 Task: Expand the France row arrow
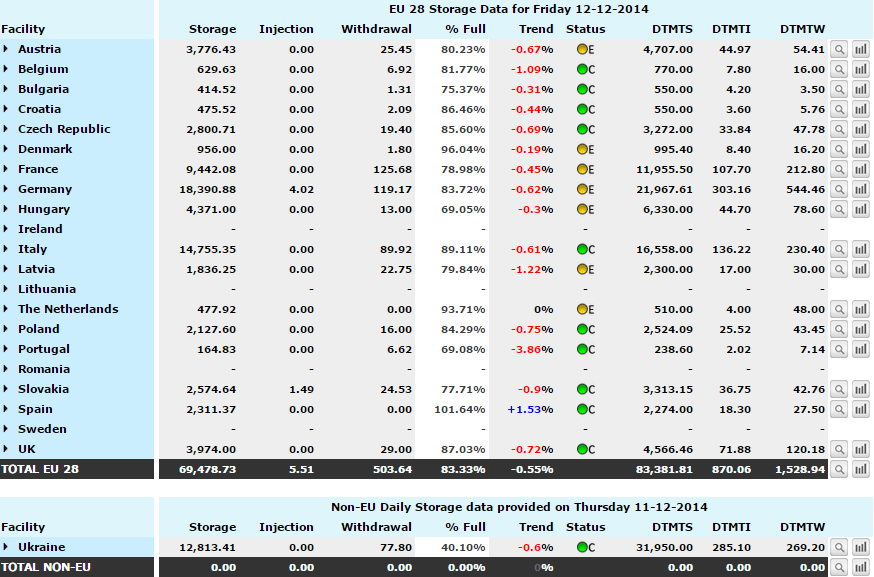tap(6, 169)
